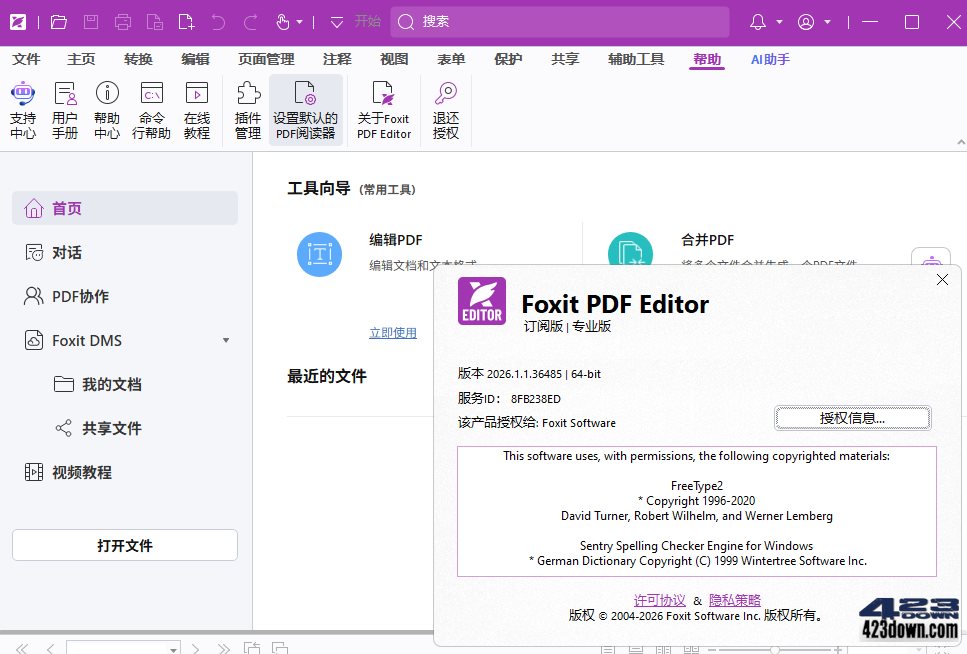
Task: Go to Home (首页) in sidebar
Action: pyautogui.click(x=125, y=208)
